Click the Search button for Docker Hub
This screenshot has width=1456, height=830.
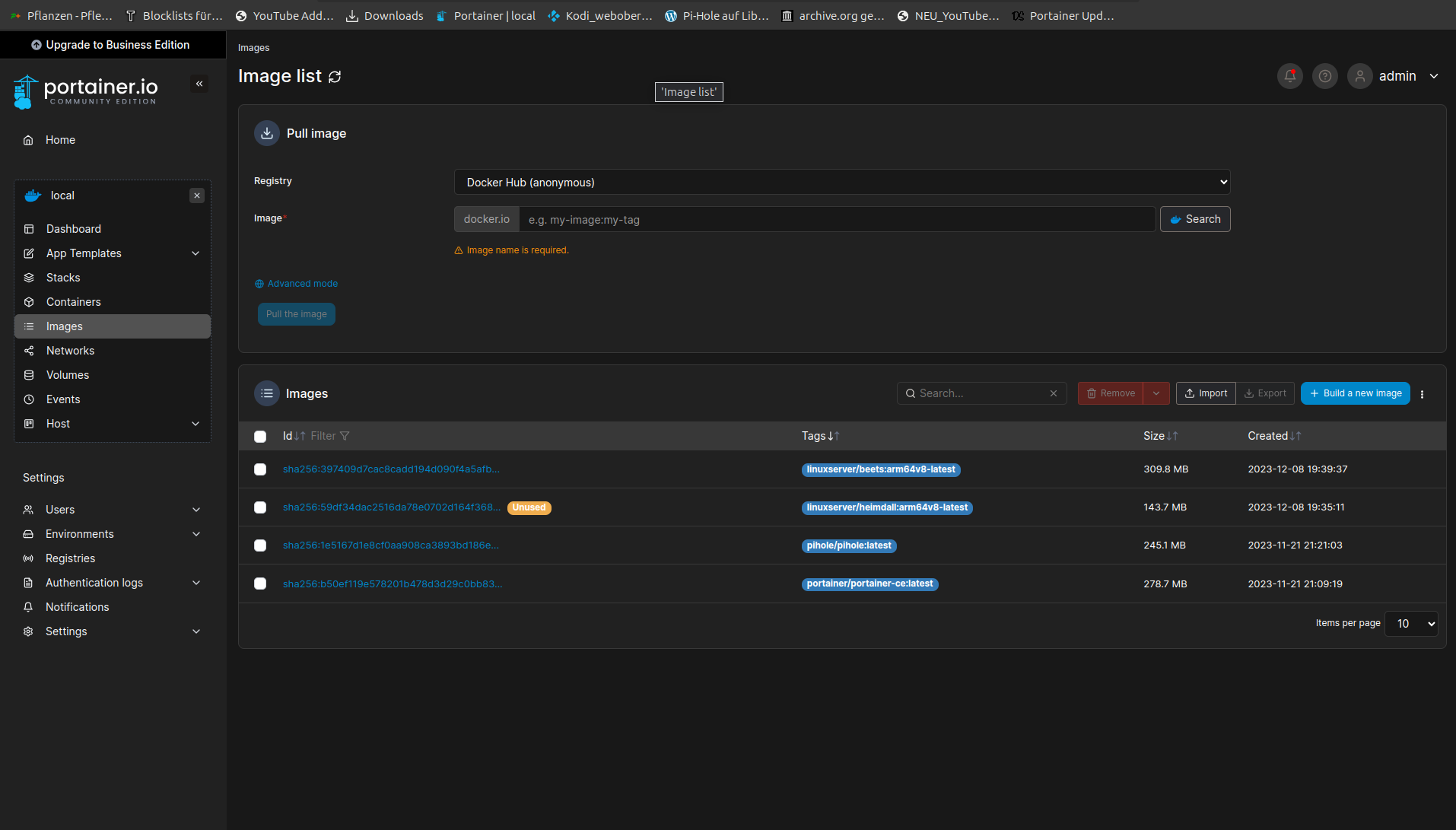point(1195,219)
